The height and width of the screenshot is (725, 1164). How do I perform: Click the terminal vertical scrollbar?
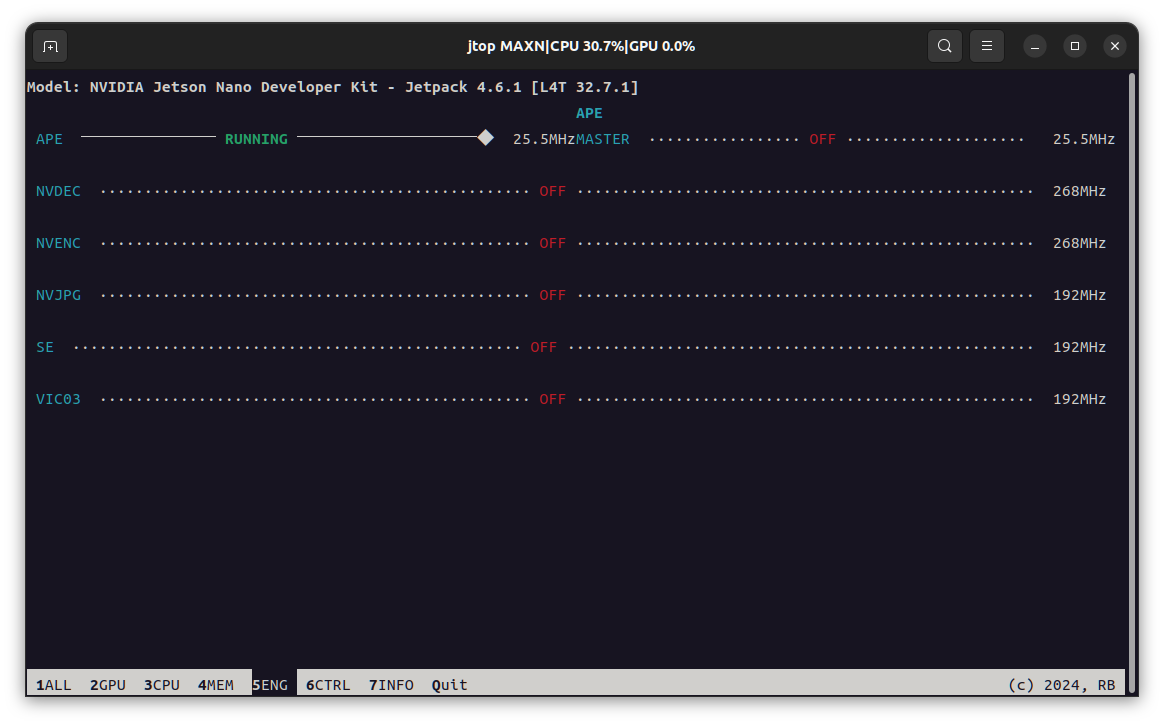tap(1131, 382)
